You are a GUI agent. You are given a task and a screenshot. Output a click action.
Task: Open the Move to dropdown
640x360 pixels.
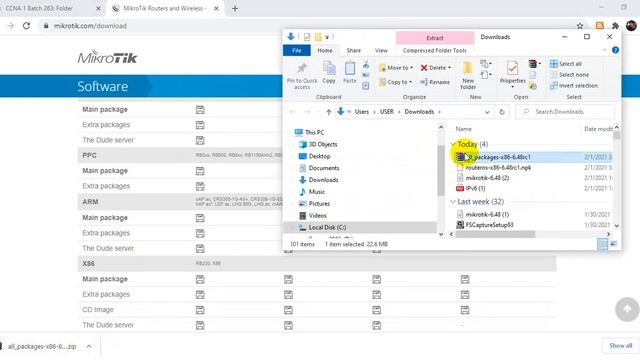pos(396,68)
